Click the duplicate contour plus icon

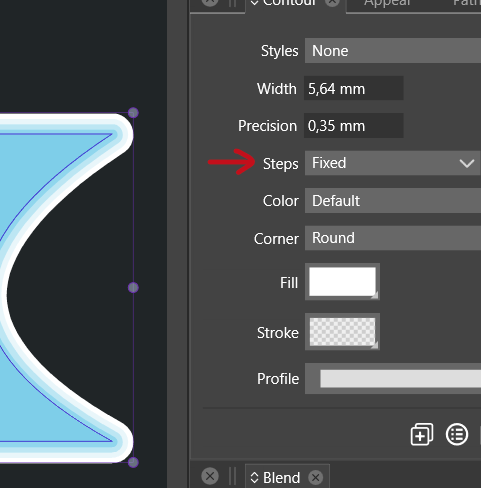(x=422, y=434)
